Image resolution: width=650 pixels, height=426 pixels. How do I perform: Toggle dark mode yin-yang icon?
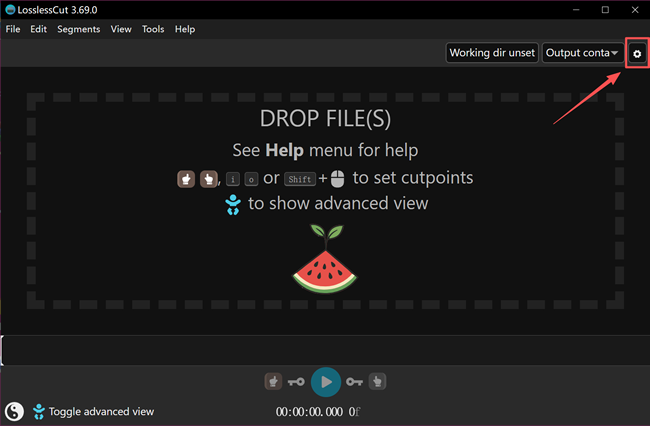(x=14, y=411)
